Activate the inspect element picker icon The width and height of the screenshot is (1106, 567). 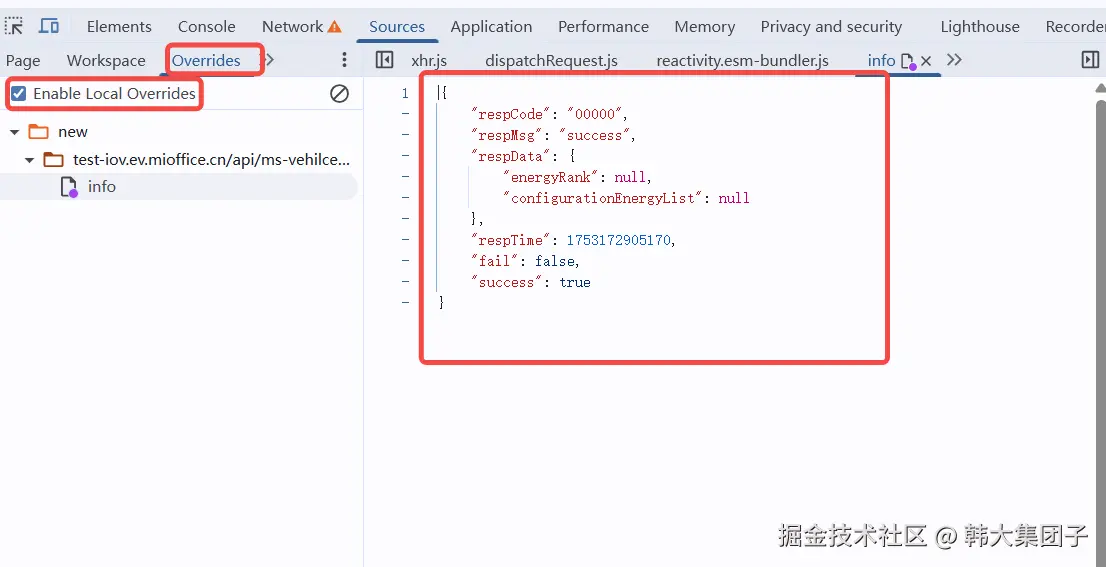(x=13, y=26)
